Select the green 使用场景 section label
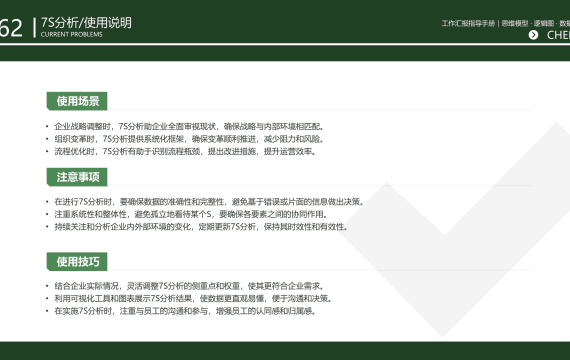The height and width of the screenshot is (360, 570). (77, 101)
